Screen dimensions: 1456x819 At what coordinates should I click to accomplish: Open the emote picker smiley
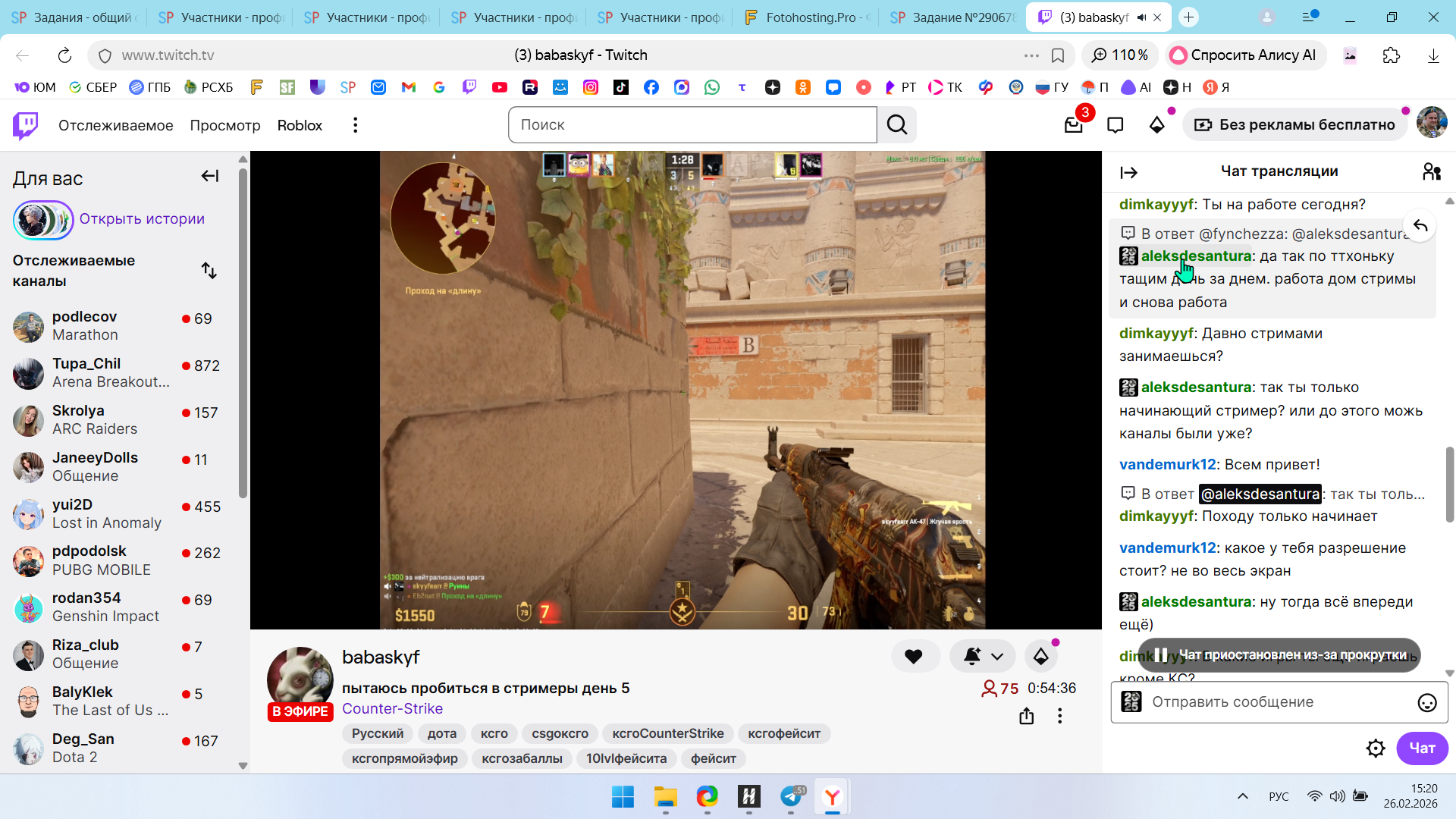[1427, 703]
